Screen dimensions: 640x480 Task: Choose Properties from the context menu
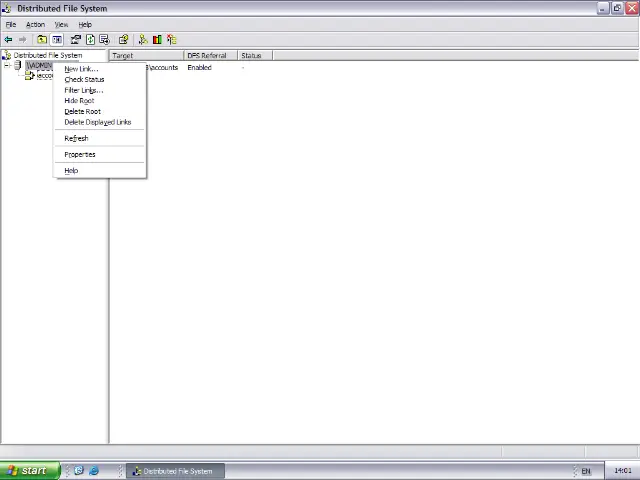[x=100, y=155]
